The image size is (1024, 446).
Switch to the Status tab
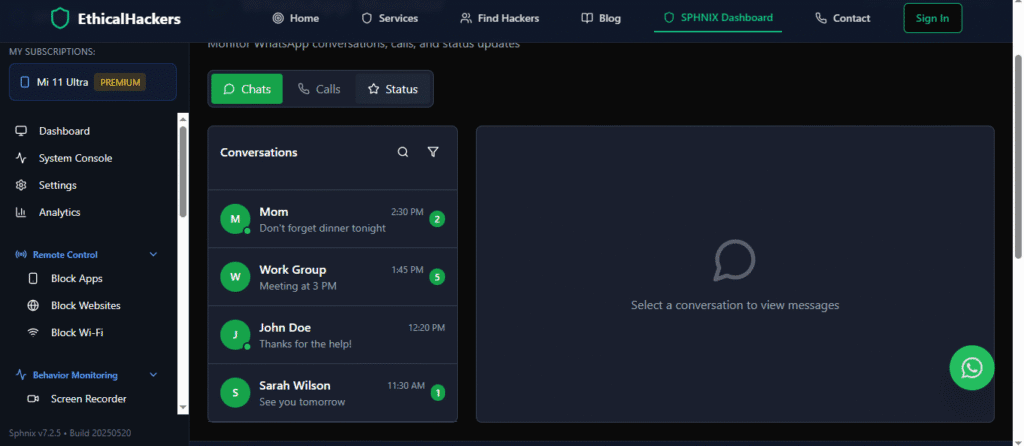click(392, 89)
